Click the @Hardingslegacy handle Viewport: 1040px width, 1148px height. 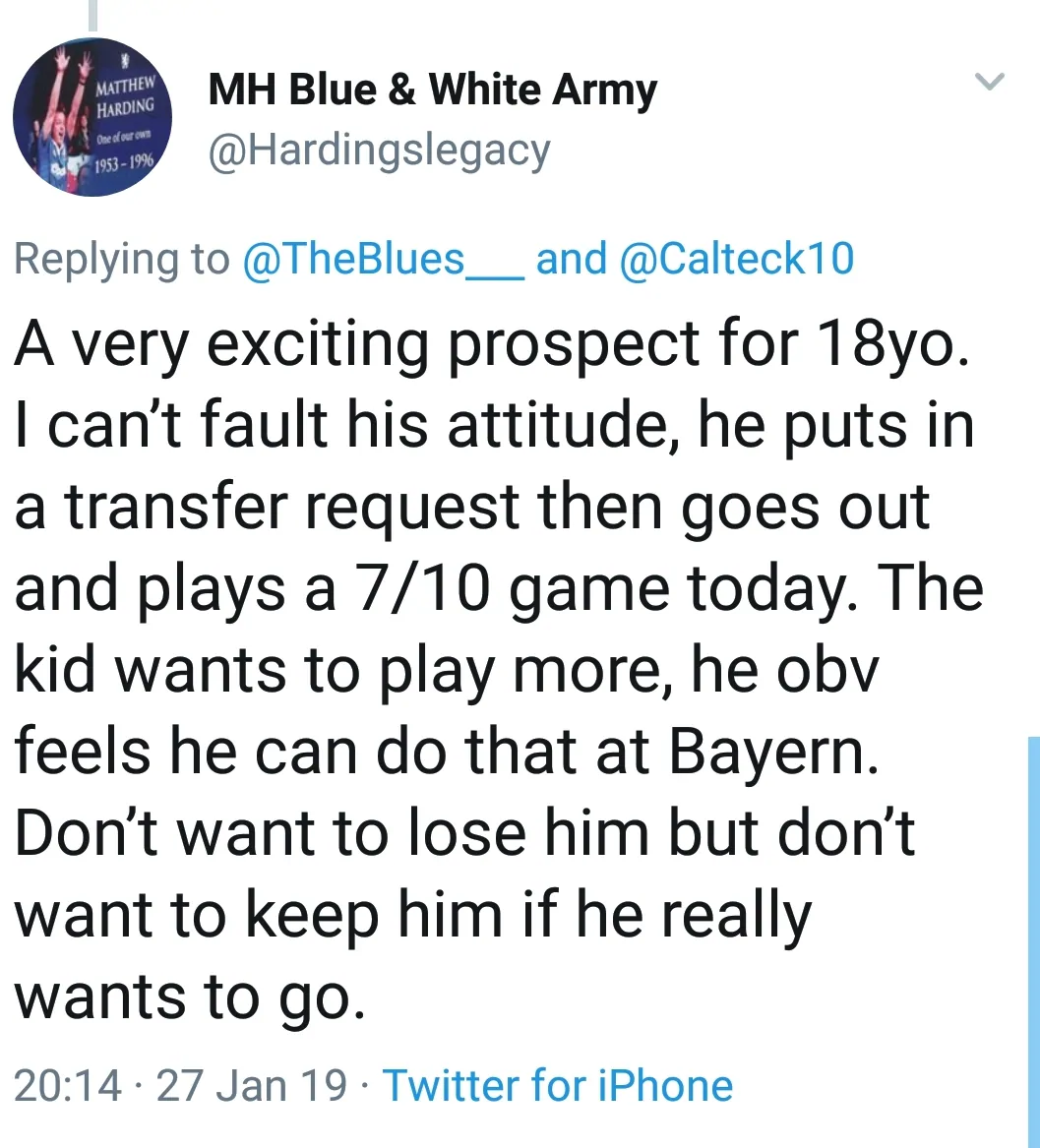(x=379, y=150)
